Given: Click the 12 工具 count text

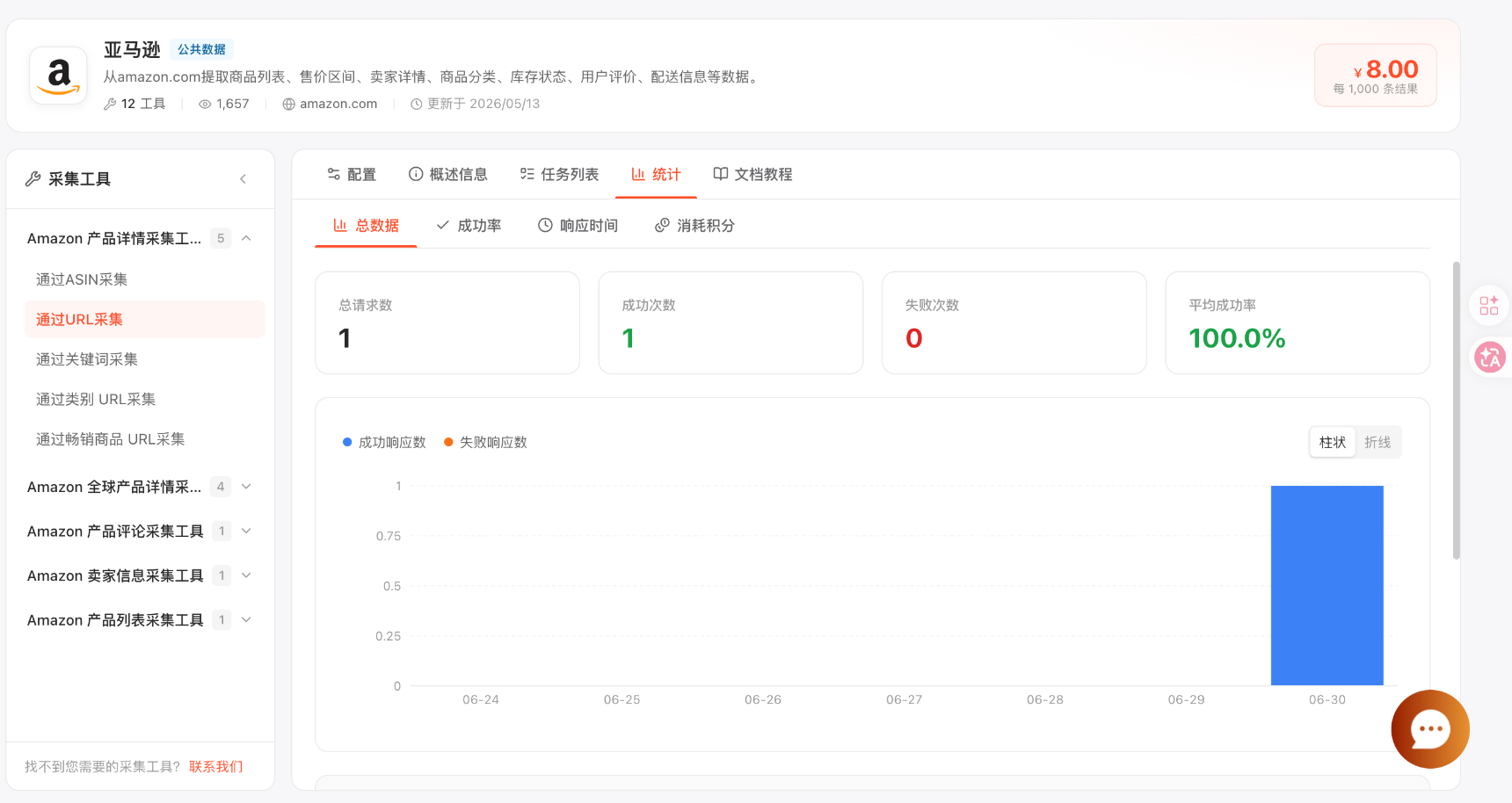Looking at the screenshot, I should [x=143, y=104].
